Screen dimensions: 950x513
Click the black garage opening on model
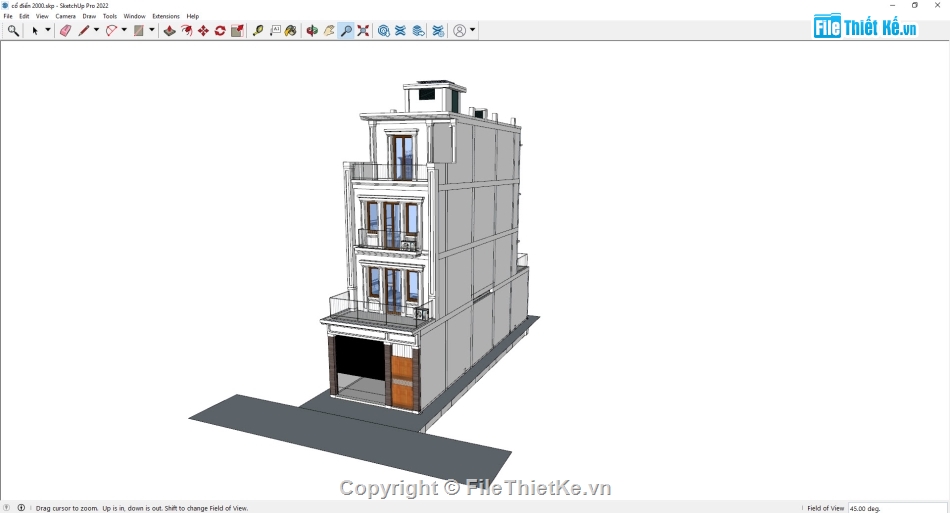click(x=360, y=357)
